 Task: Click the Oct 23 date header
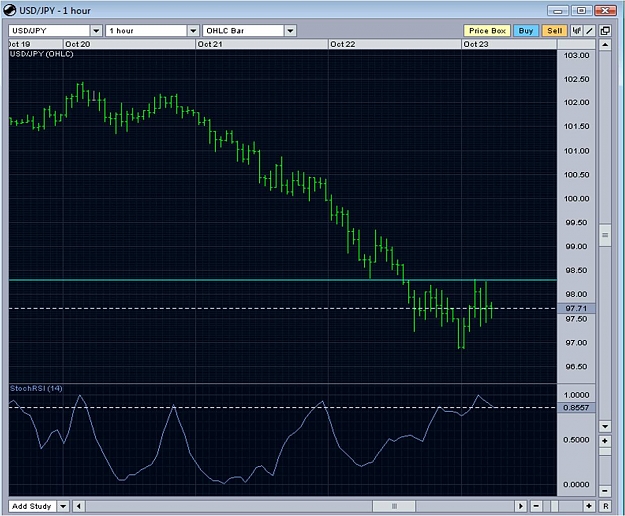(476, 44)
